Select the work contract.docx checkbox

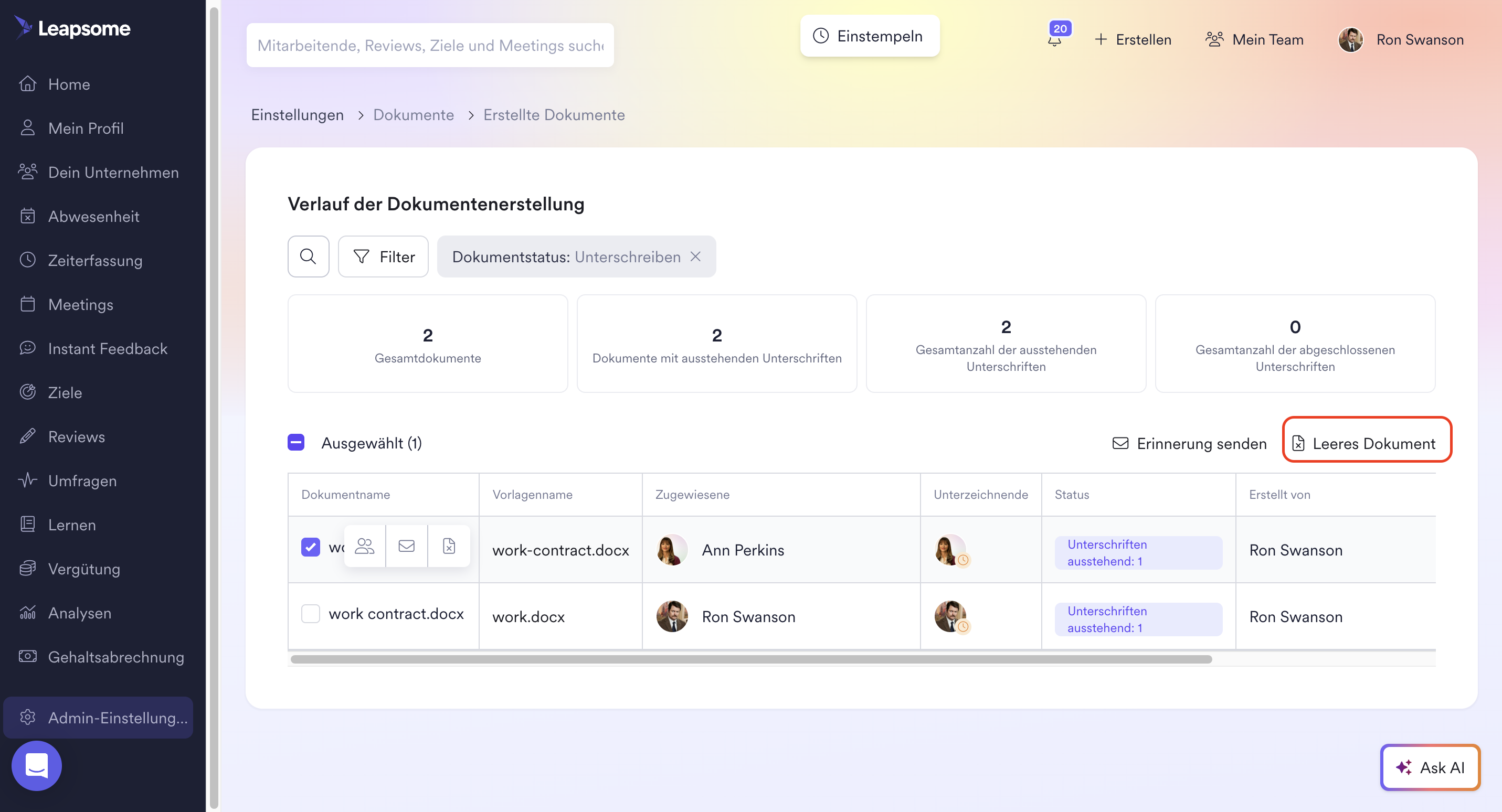[310, 614]
